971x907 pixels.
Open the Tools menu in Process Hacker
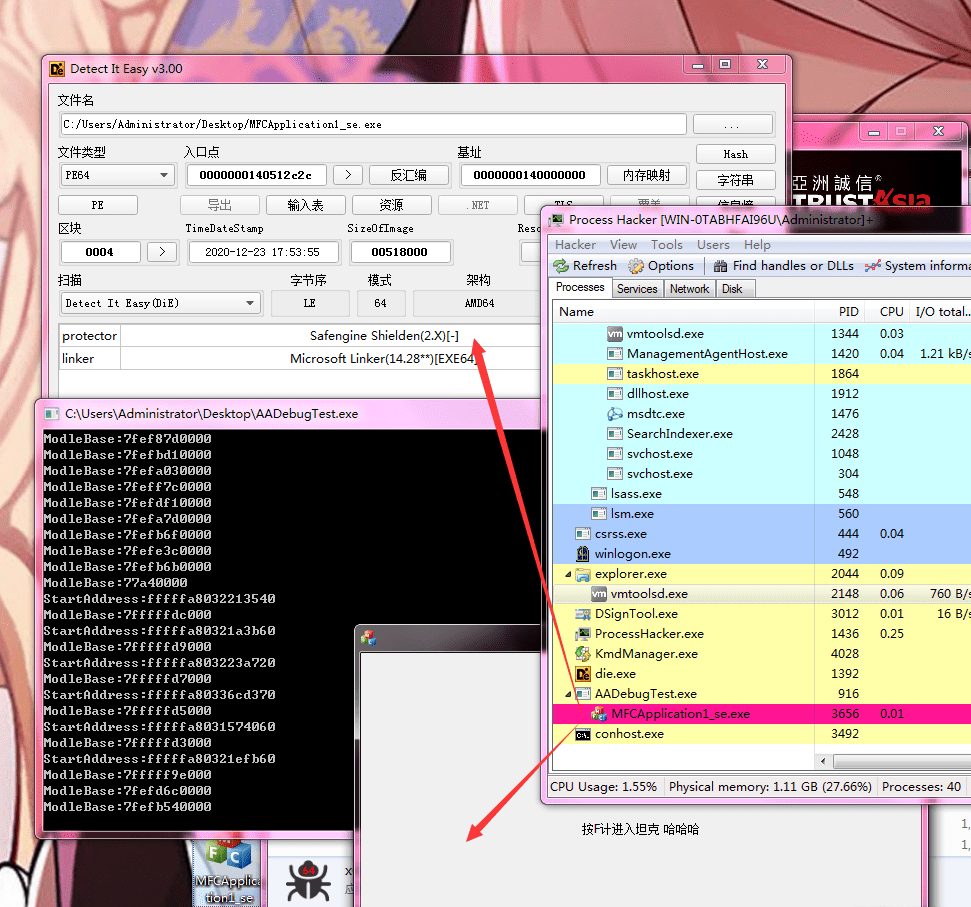(x=666, y=245)
